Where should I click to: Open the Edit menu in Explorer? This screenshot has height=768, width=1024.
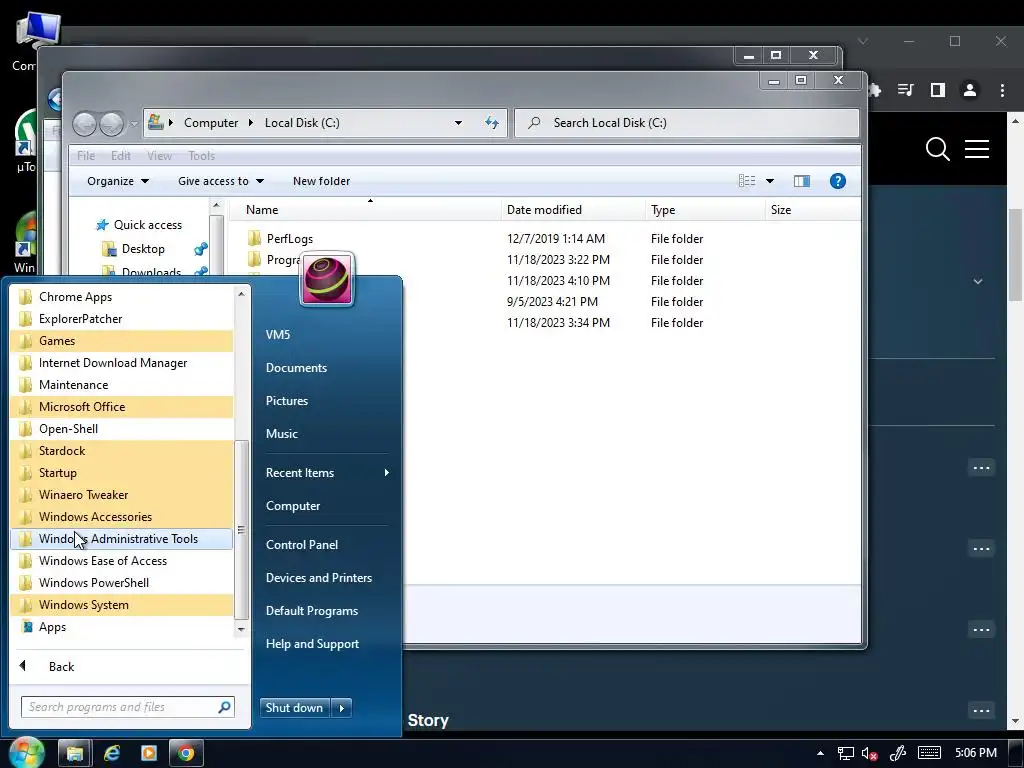coord(121,155)
